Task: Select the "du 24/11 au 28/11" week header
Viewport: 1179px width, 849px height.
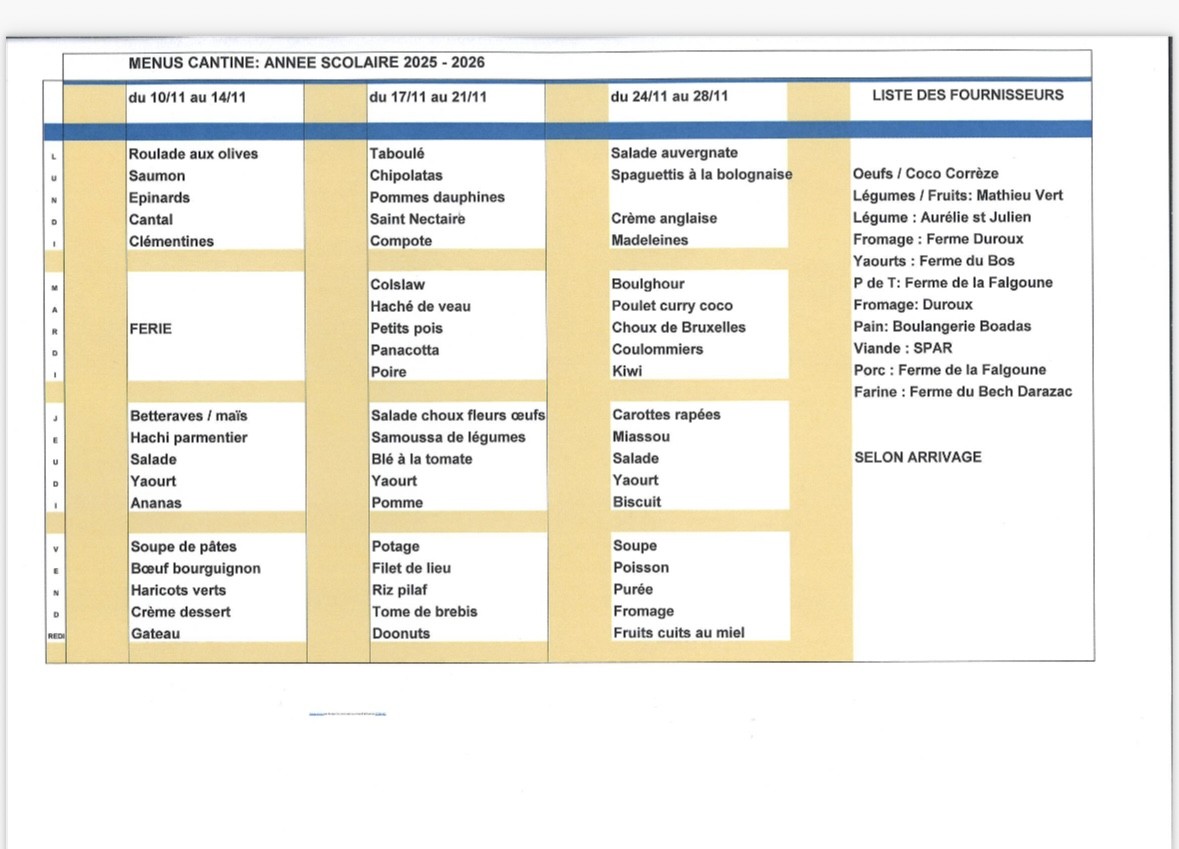Action: [669, 97]
